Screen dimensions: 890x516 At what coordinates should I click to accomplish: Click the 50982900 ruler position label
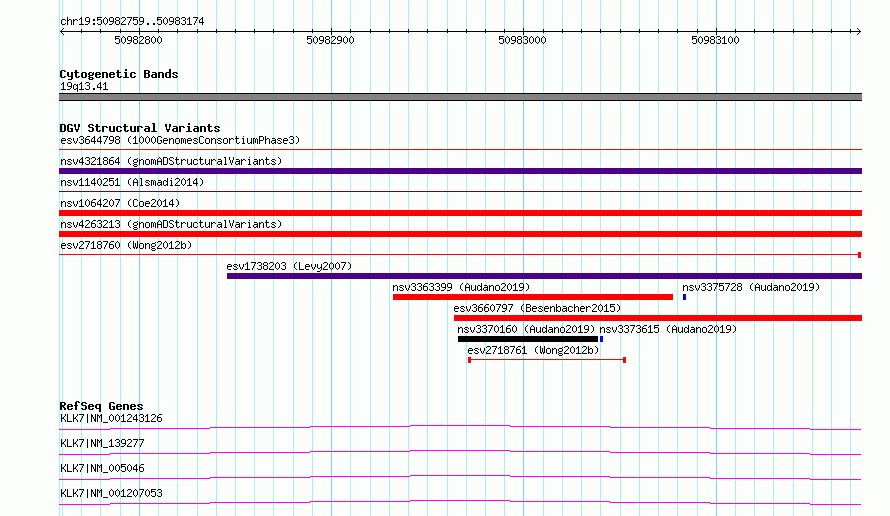click(x=330, y=40)
